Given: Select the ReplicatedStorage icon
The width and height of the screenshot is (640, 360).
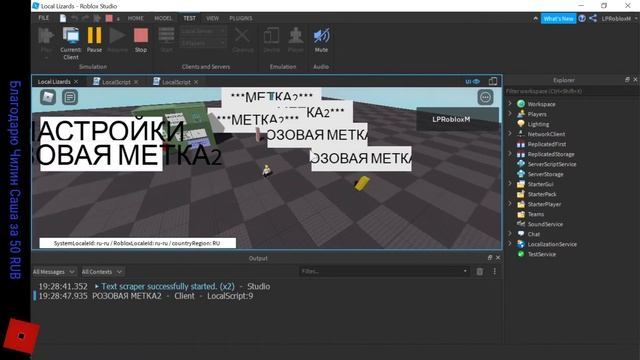Looking at the screenshot, I should pyautogui.click(x=521, y=154).
